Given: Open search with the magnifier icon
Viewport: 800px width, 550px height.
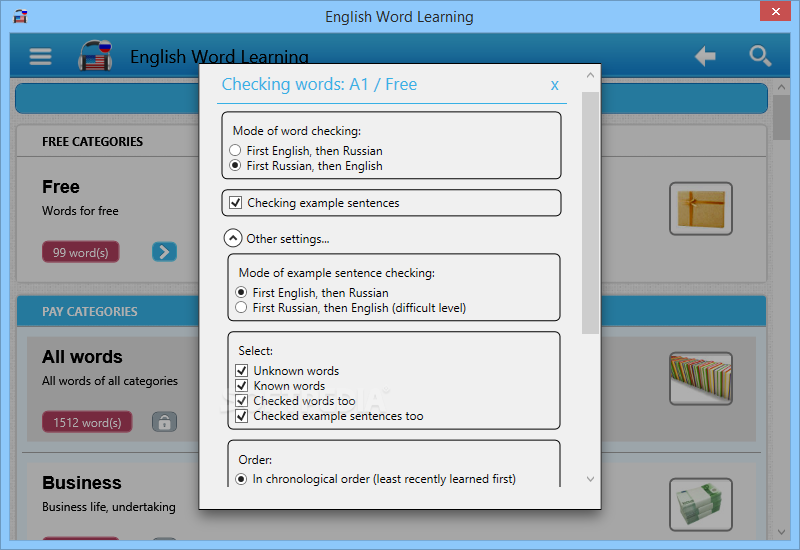Looking at the screenshot, I should pos(760,56).
